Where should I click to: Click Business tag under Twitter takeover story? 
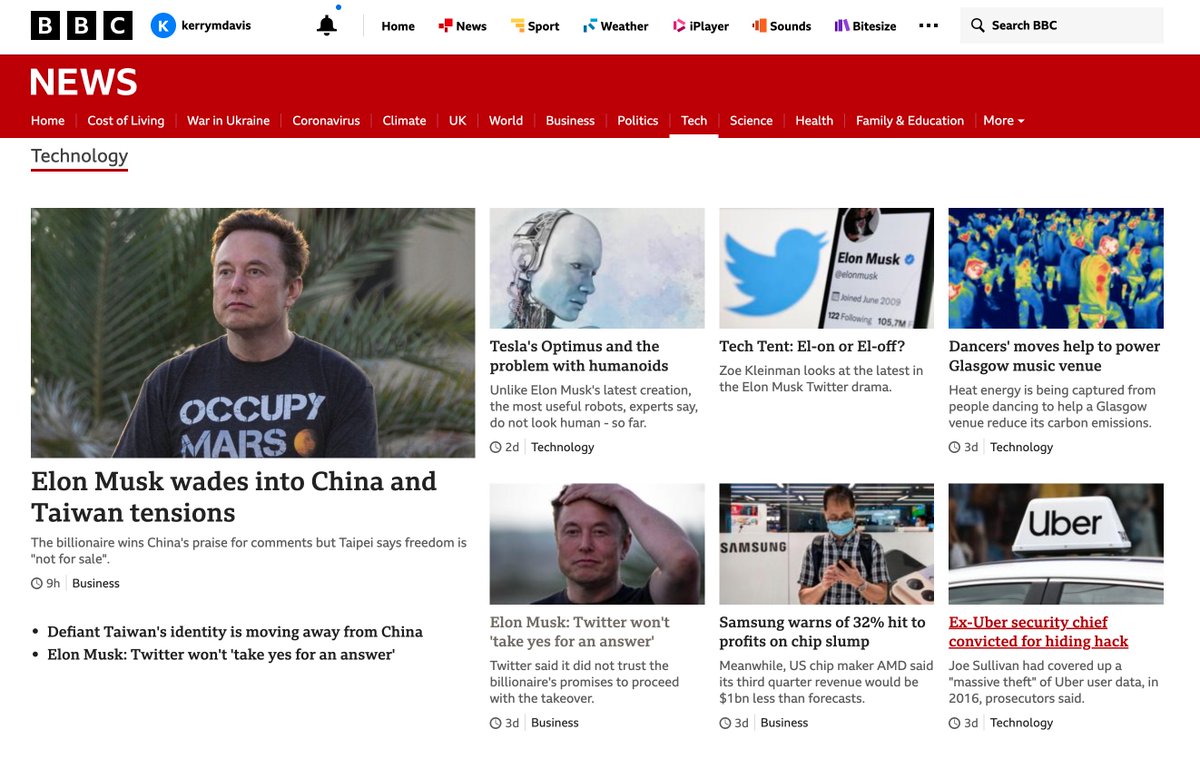(555, 723)
